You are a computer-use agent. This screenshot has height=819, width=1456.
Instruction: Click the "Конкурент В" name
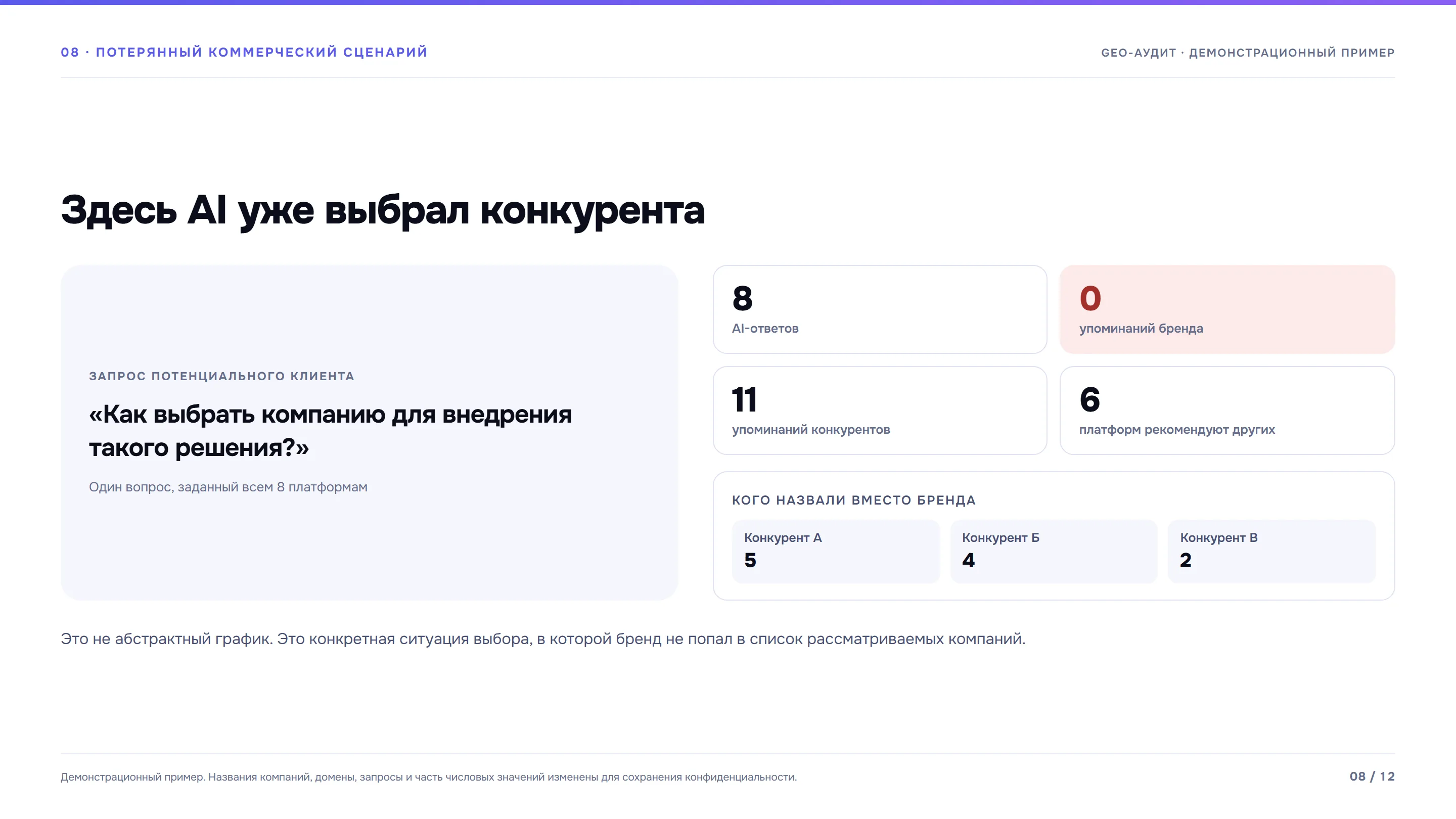1218,537
